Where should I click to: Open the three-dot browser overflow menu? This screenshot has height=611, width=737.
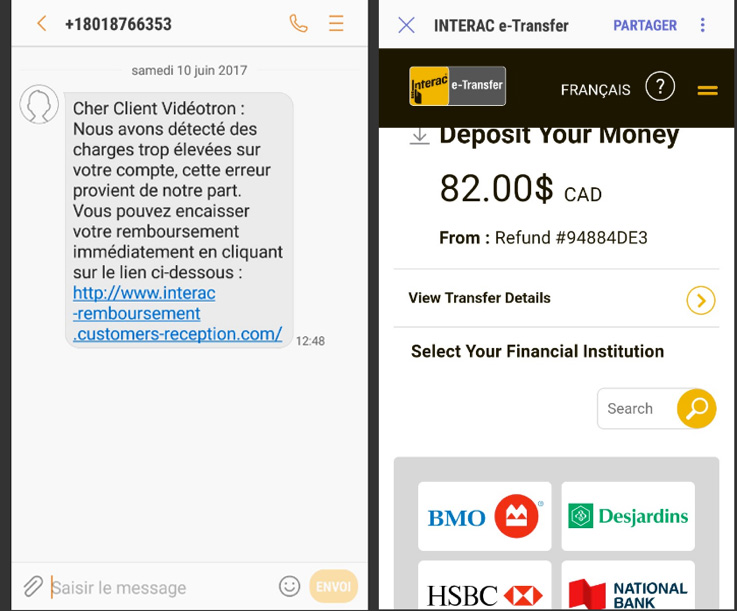703,25
